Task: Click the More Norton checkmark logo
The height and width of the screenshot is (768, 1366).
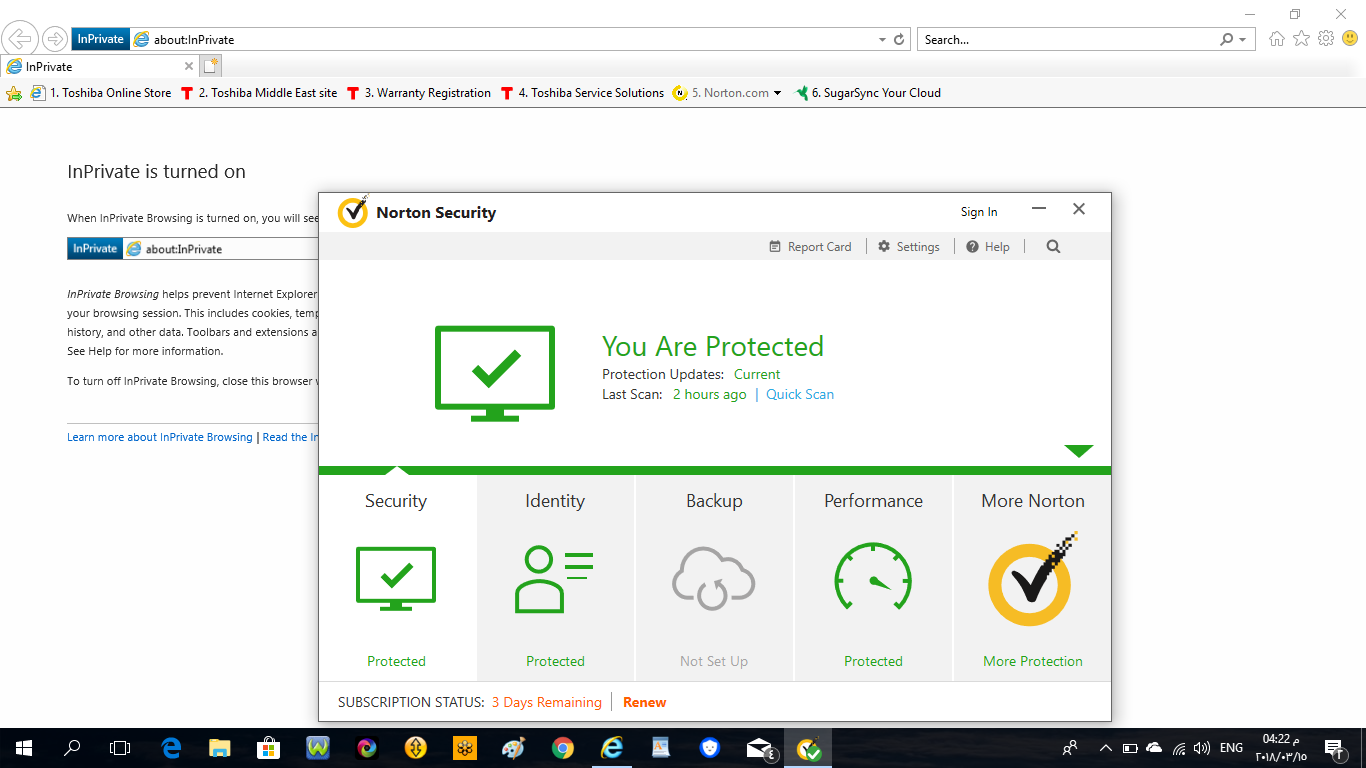Action: [x=1033, y=579]
